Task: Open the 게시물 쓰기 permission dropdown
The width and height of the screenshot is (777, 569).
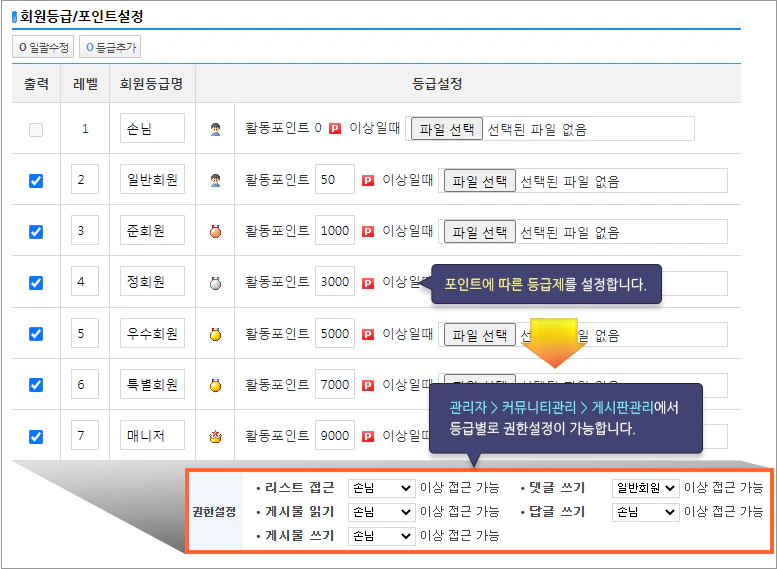Action: point(382,536)
